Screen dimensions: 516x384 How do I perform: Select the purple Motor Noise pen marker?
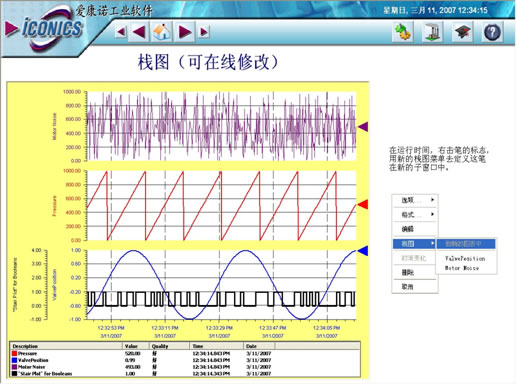tap(363, 127)
